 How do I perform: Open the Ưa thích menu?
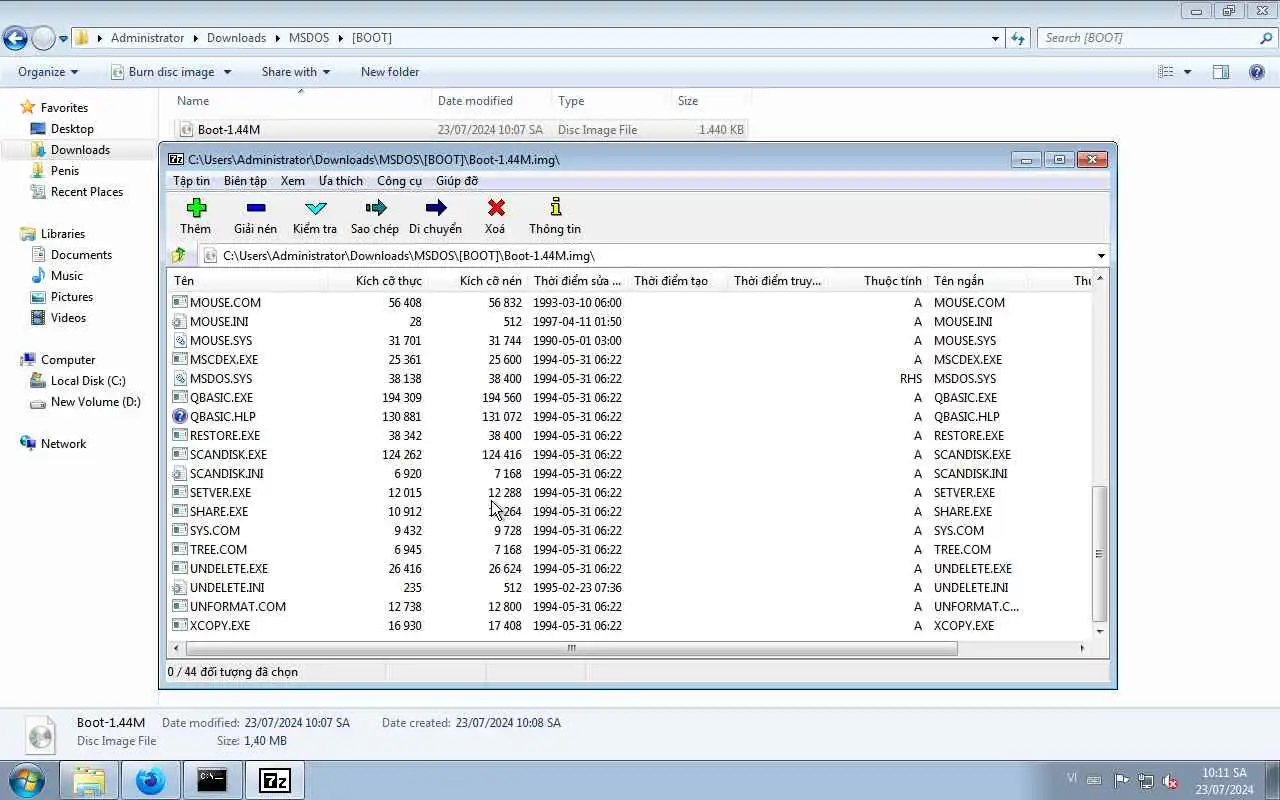pos(341,181)
